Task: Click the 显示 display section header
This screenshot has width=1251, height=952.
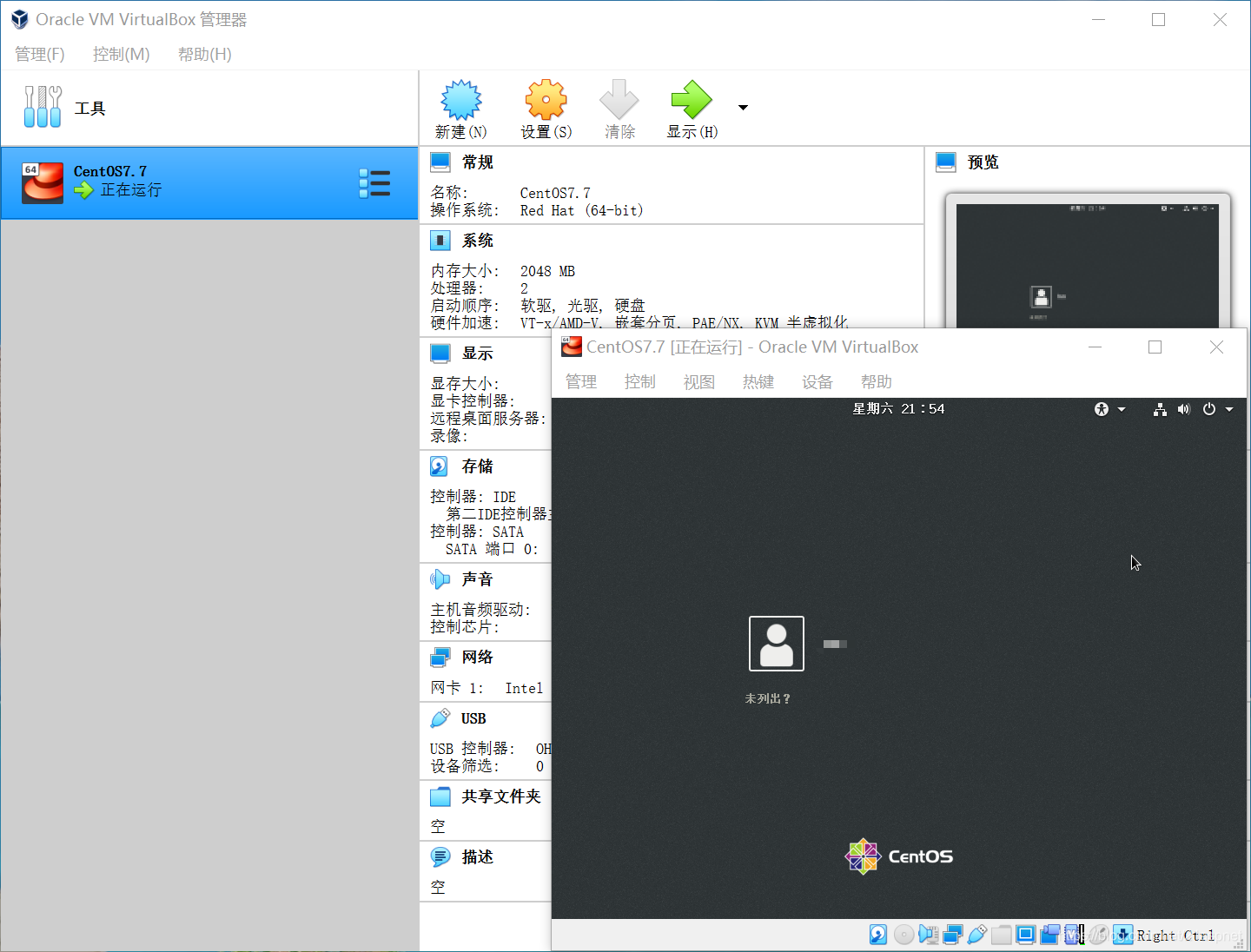Action: (x=478, y=354)
